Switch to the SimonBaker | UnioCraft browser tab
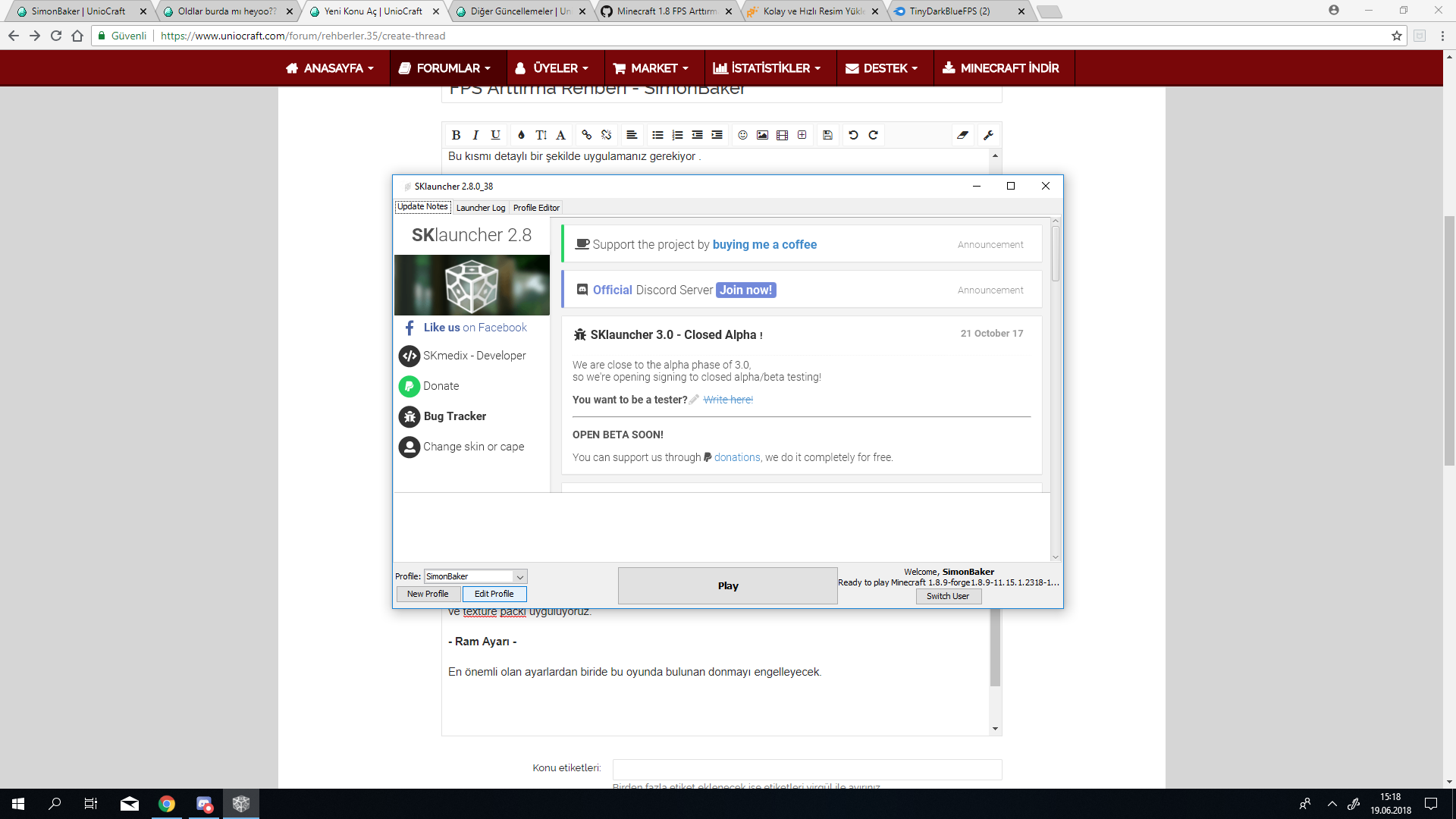The image size is (1456, 819). 78,11
